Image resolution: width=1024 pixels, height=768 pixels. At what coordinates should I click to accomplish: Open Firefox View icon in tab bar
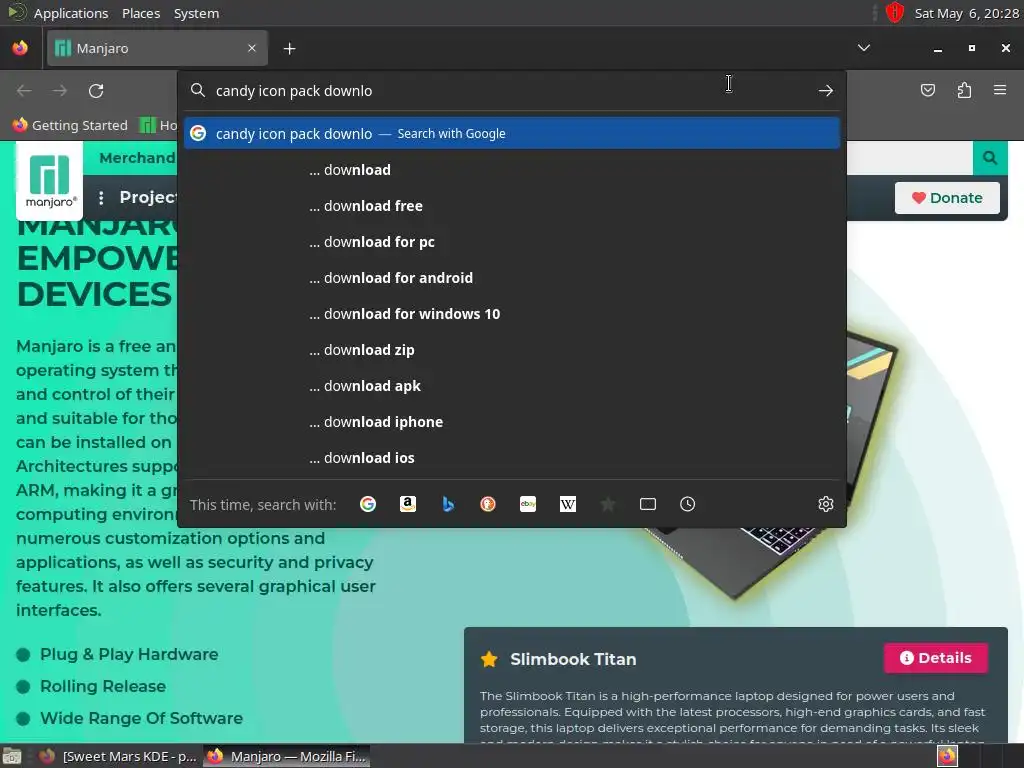(x=20, y=48)
